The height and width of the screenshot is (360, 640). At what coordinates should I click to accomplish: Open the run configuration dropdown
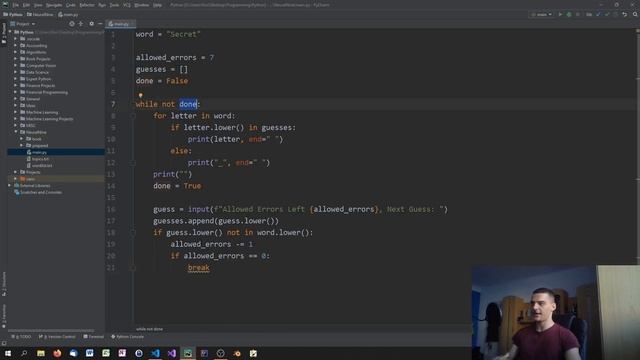click(541, 14)
